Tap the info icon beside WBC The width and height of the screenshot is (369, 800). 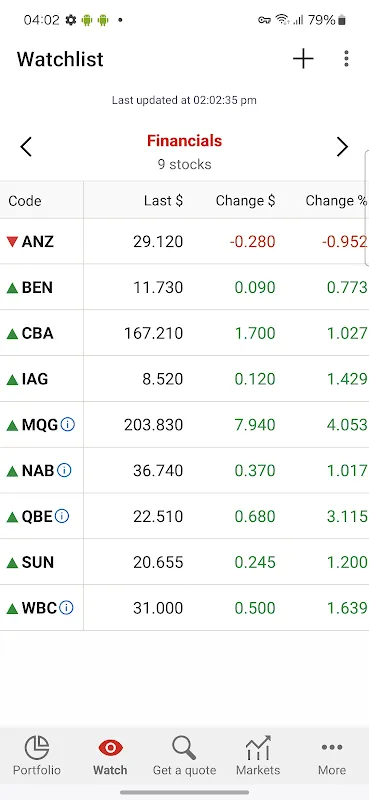(x=66, y=608)
